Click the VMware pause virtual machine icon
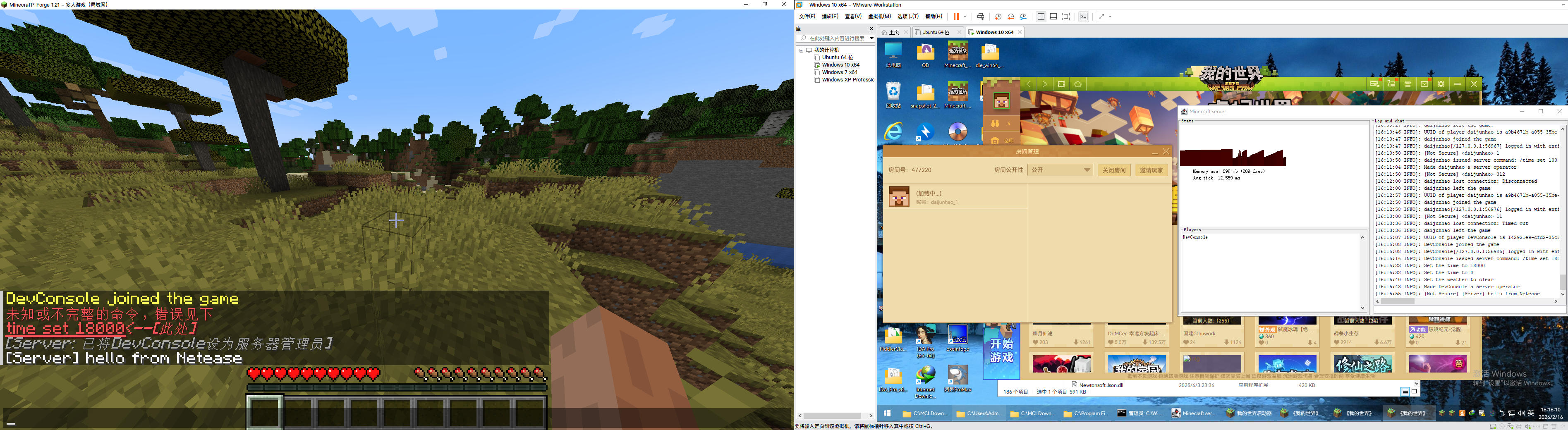The height and width of the screenshot is (430, 1568). click(x=956, y=17)
